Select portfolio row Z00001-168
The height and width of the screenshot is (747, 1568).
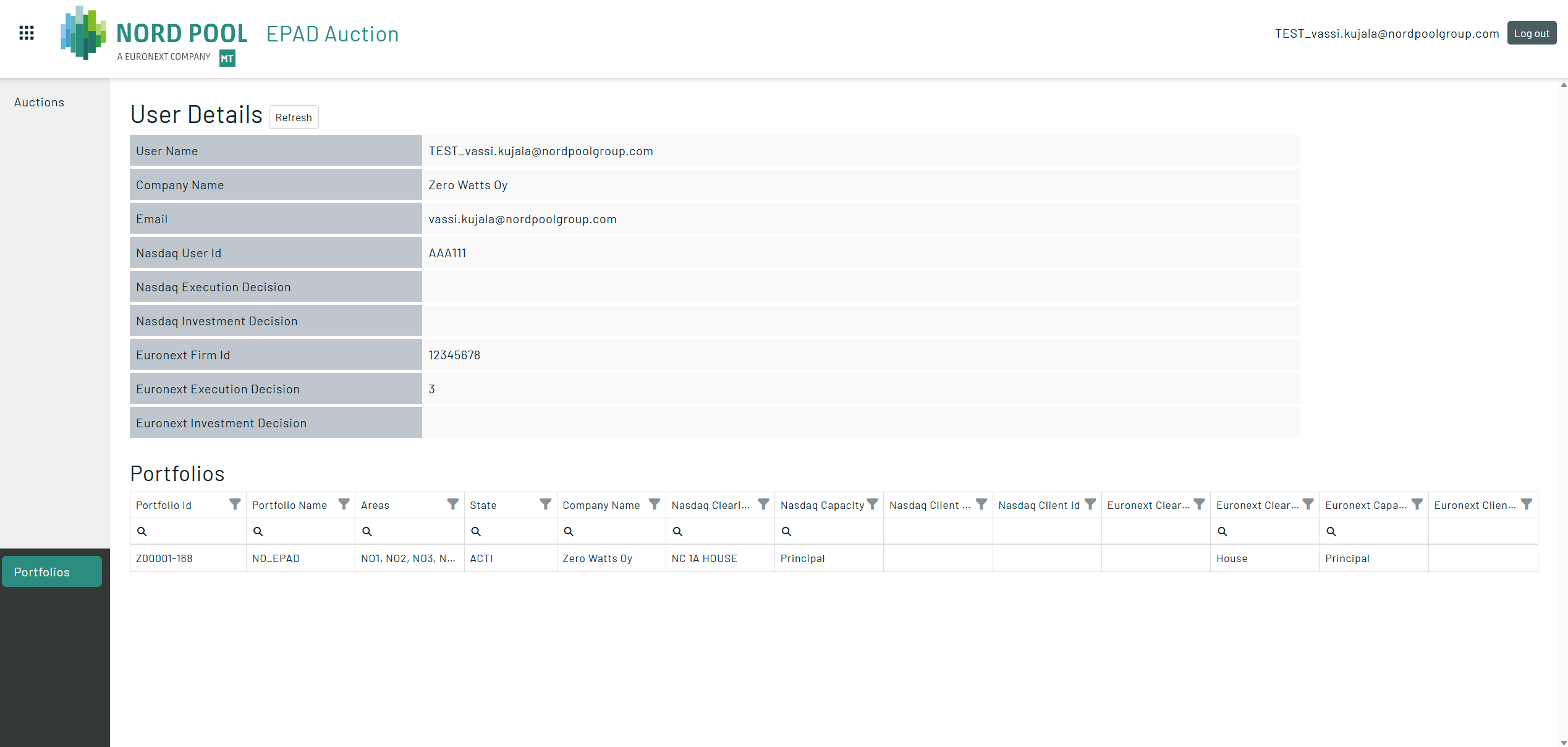[x=164, y=558]
